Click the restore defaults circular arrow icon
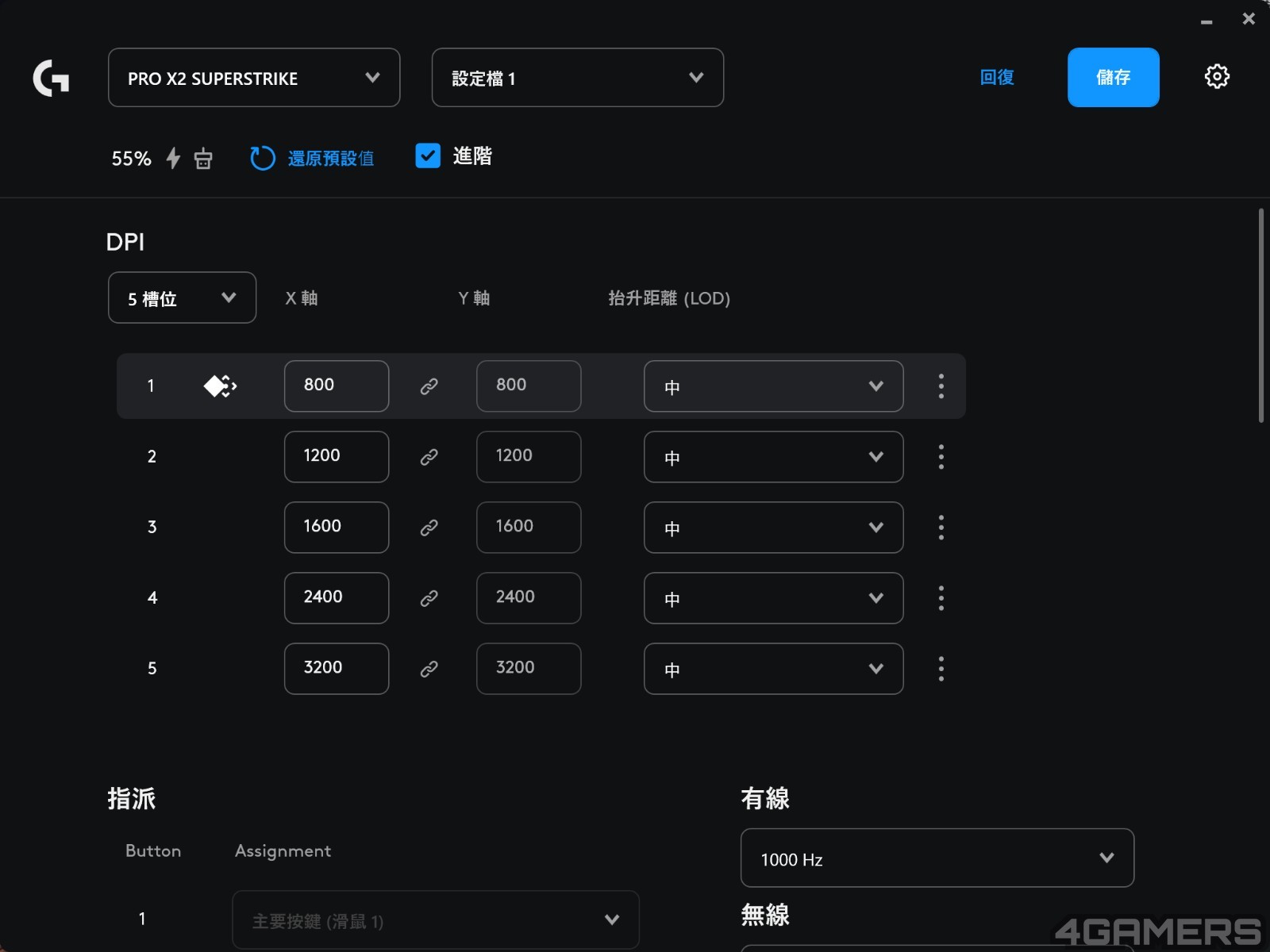 [x=262, y=158]
